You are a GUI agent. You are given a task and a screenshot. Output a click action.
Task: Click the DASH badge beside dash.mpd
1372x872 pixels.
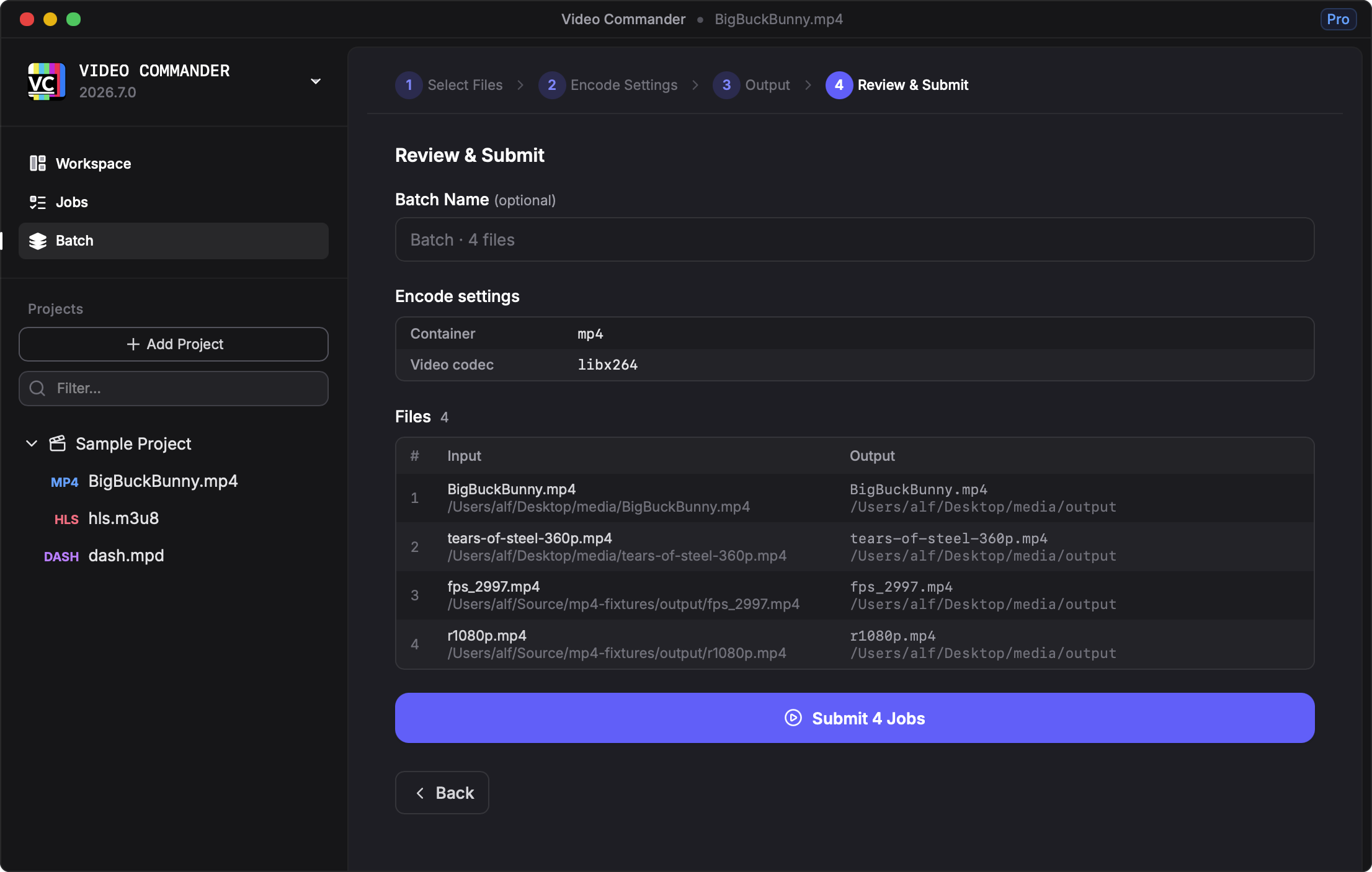[61, 556]
